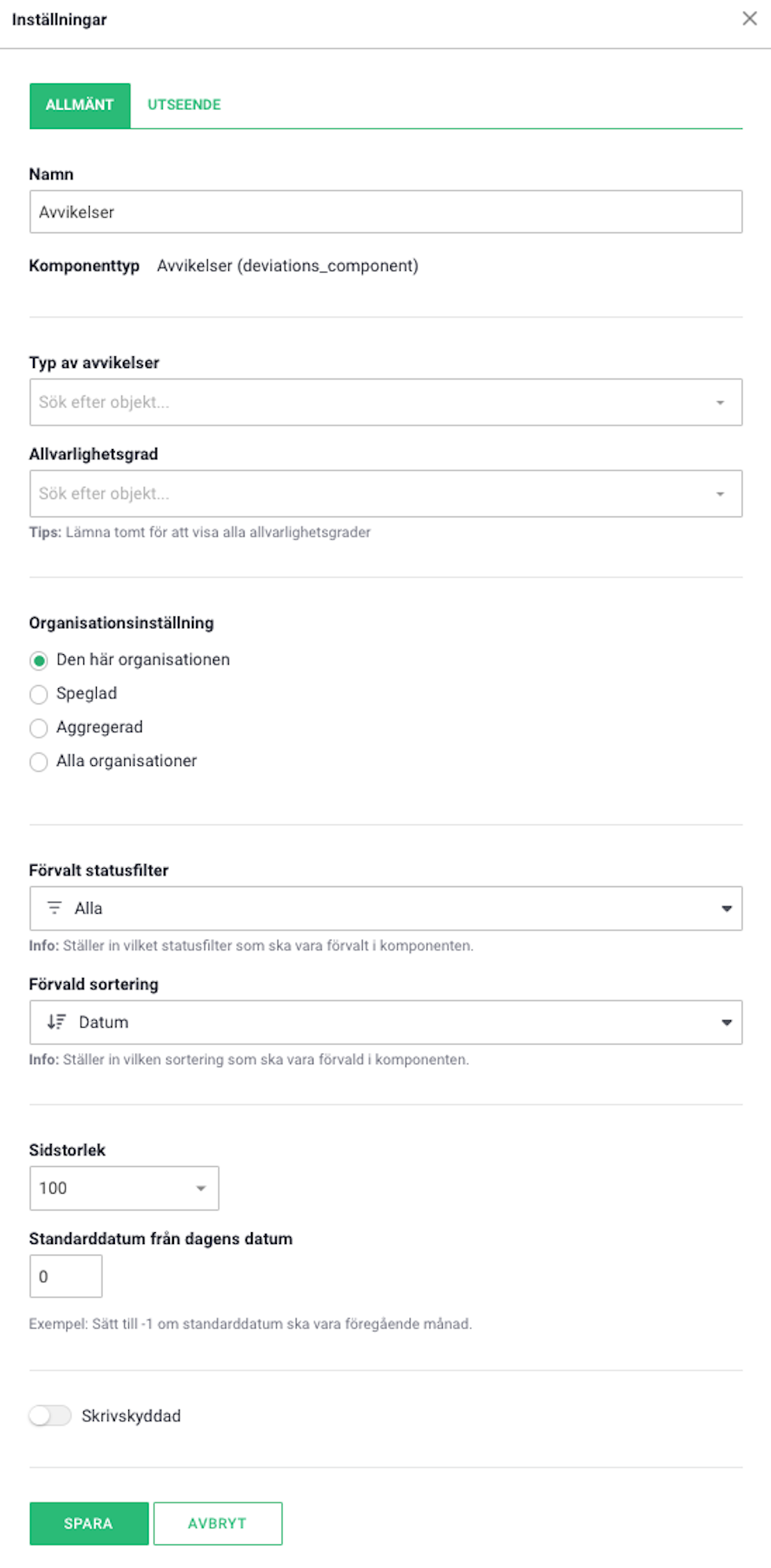Close the Inställningar dialog with X
771x1568 pixels.
749,19
